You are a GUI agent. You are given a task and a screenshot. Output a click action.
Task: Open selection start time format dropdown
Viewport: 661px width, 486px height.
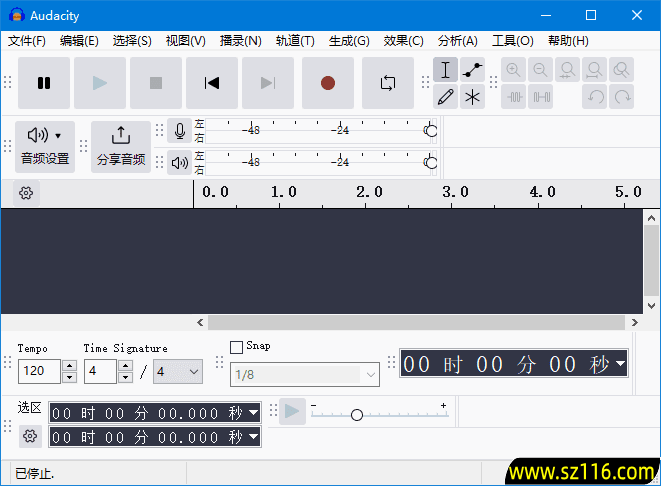(x=253, y=412)
